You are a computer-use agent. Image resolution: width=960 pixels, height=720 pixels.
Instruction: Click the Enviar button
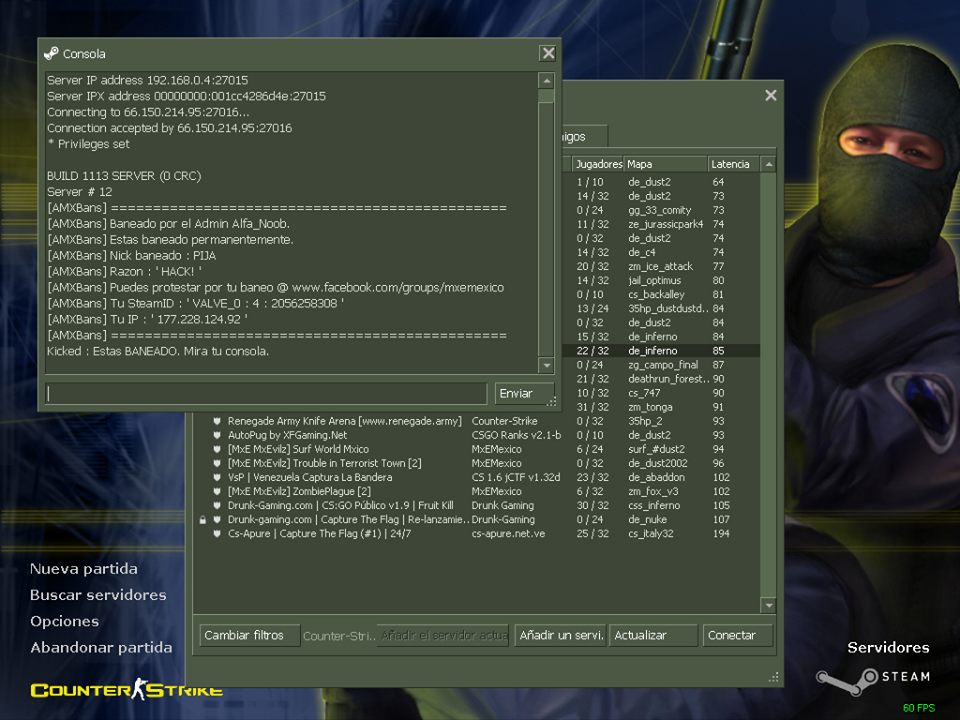524,394
